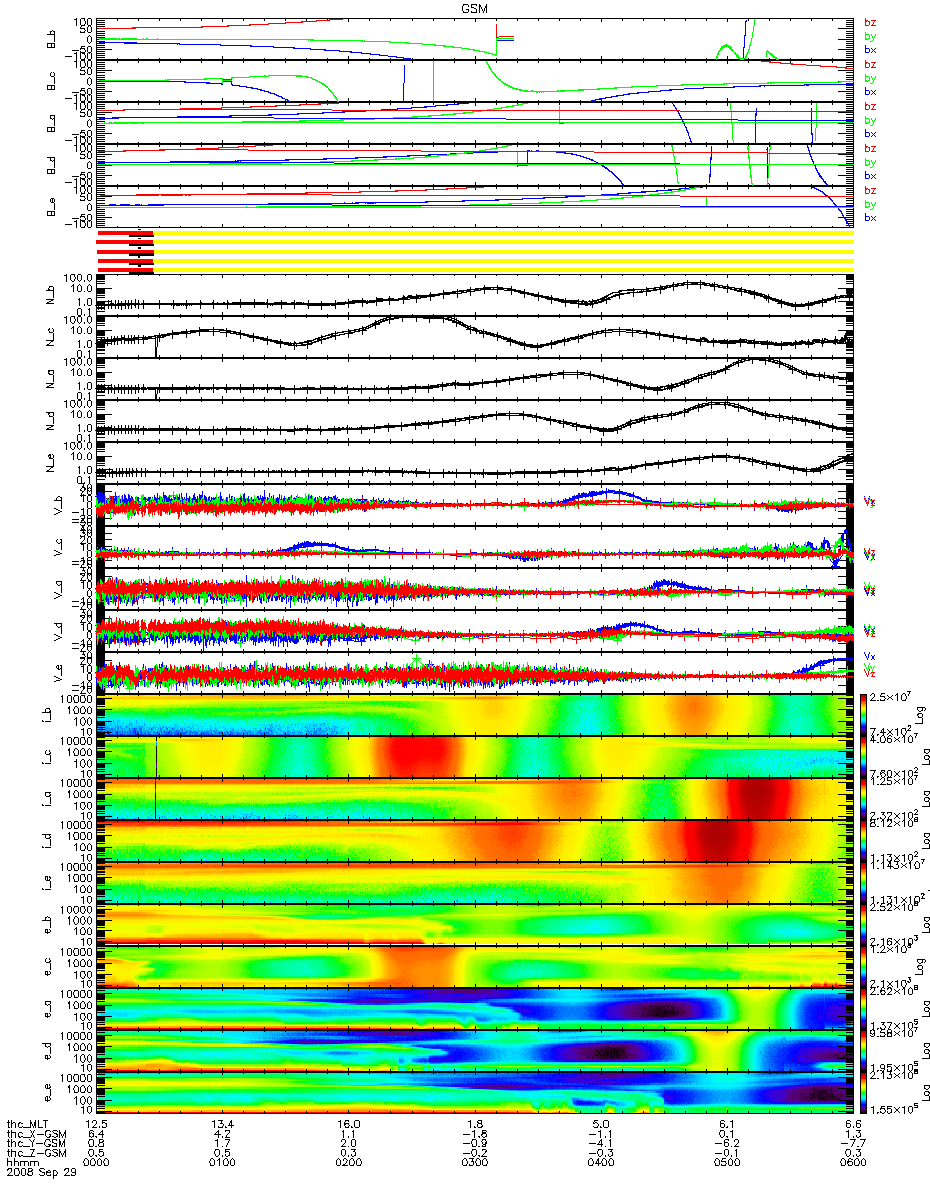Click the 0000 time tick label
This screenshot has width=930, height=1200.
click(x=97, y=1164)
